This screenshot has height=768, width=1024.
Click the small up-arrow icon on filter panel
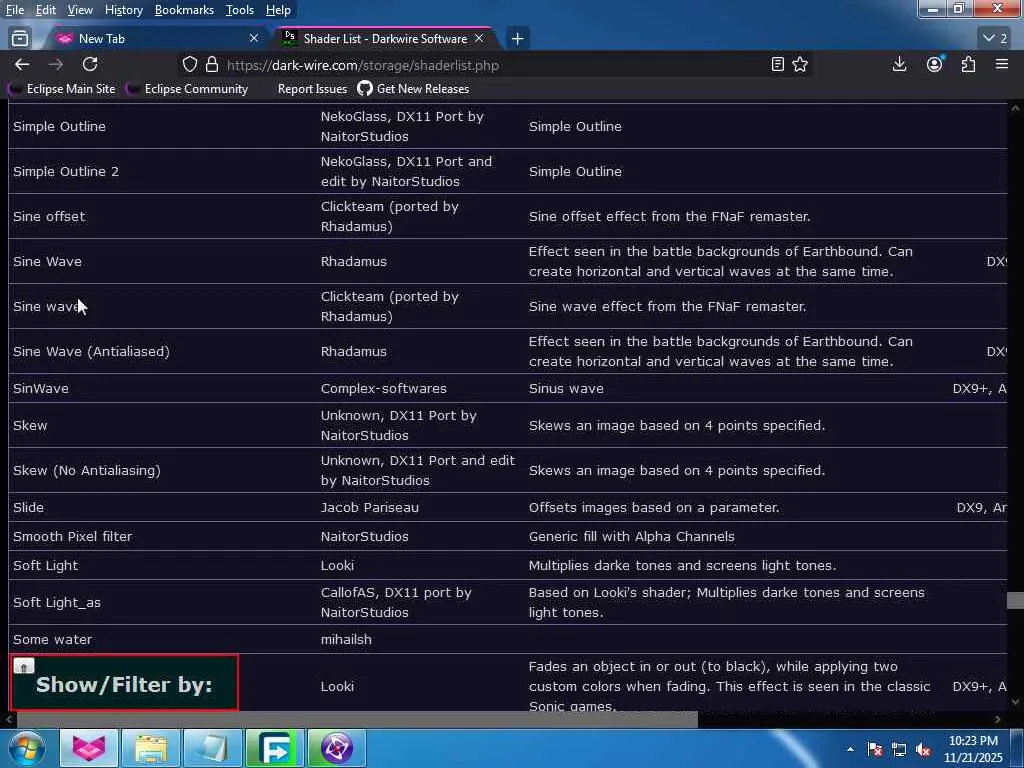pyautogui.click(x=24, y=666)
